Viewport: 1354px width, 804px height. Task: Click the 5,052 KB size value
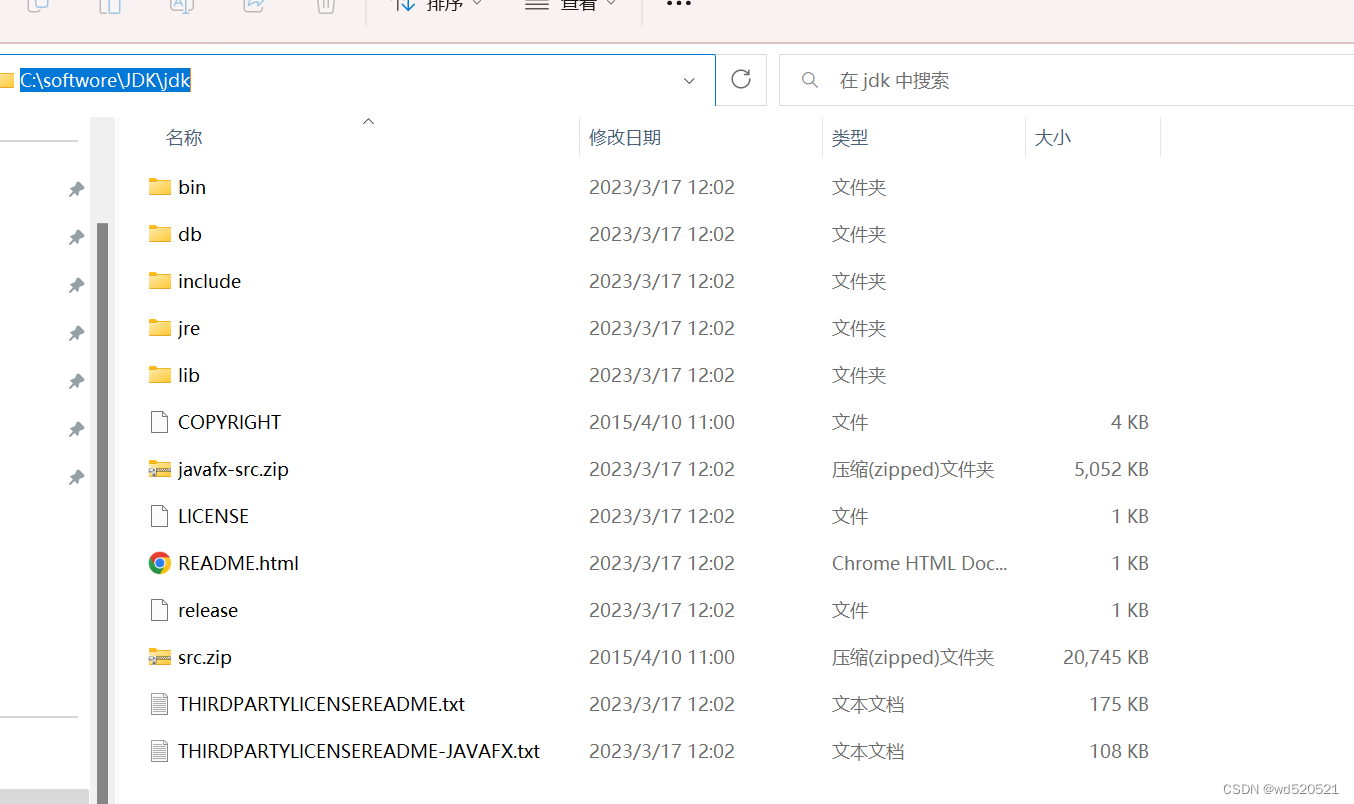point(1111,469)
